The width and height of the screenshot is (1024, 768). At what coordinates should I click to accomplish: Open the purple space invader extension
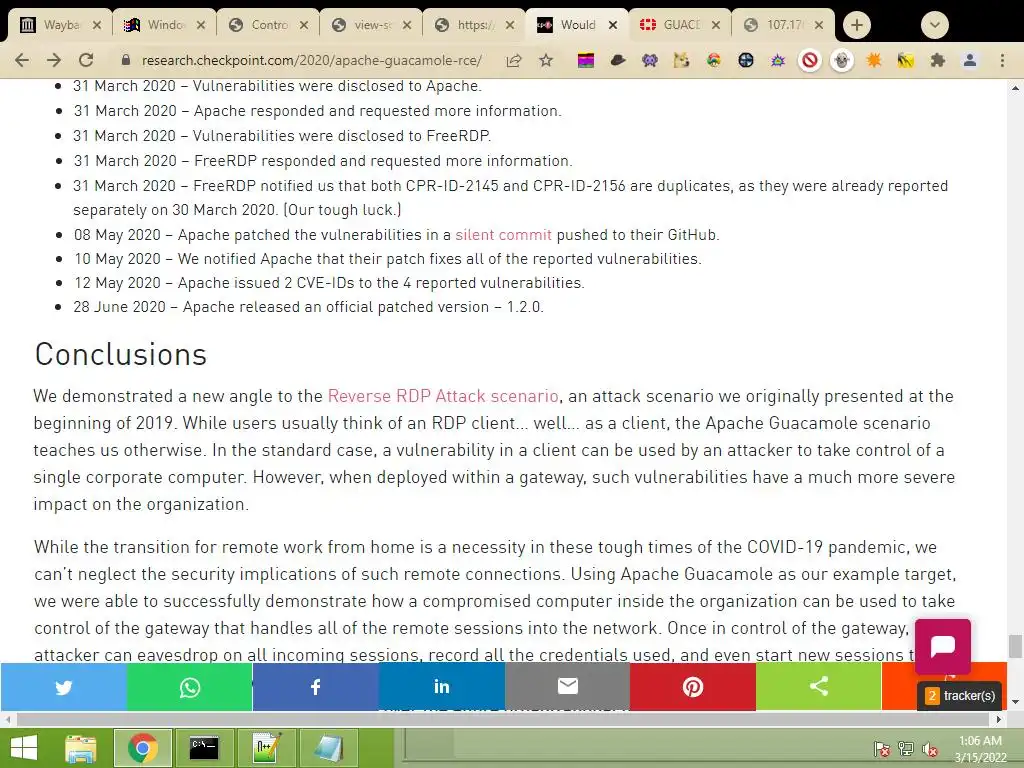649,61
